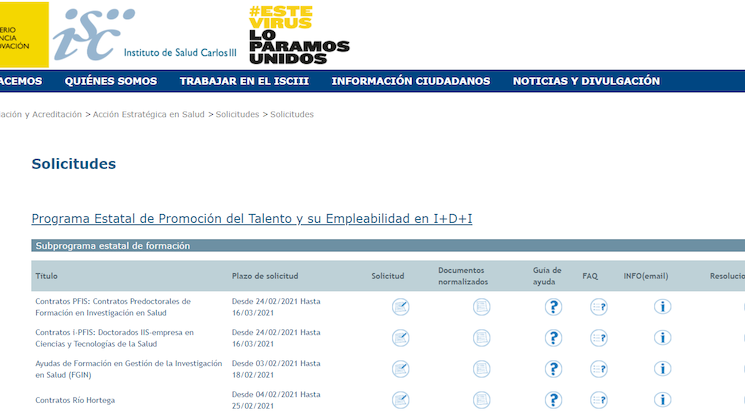Open Documentos normalizados icon for Contratos PFIS

[481, 307]
